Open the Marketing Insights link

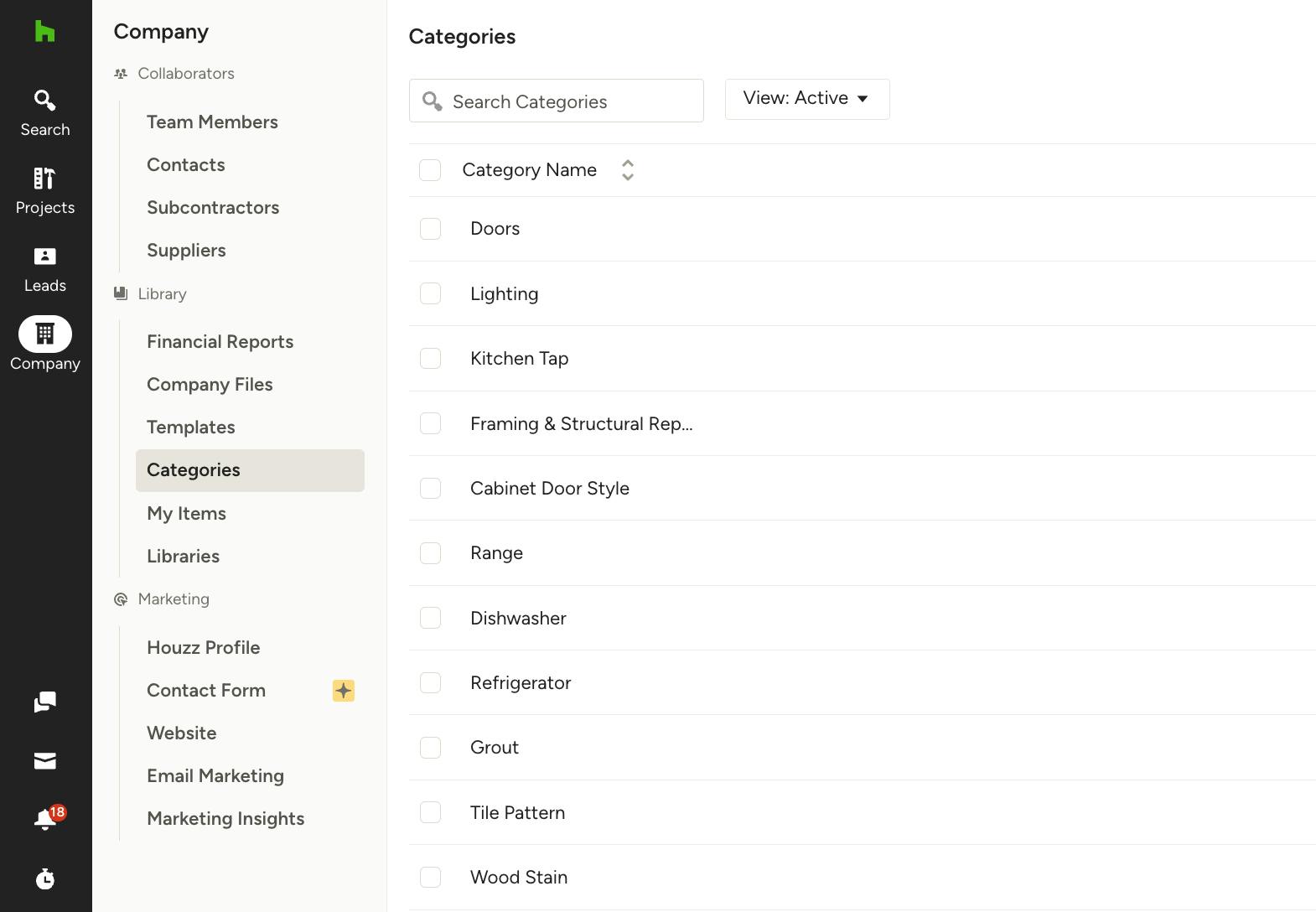tap(225, 819)
